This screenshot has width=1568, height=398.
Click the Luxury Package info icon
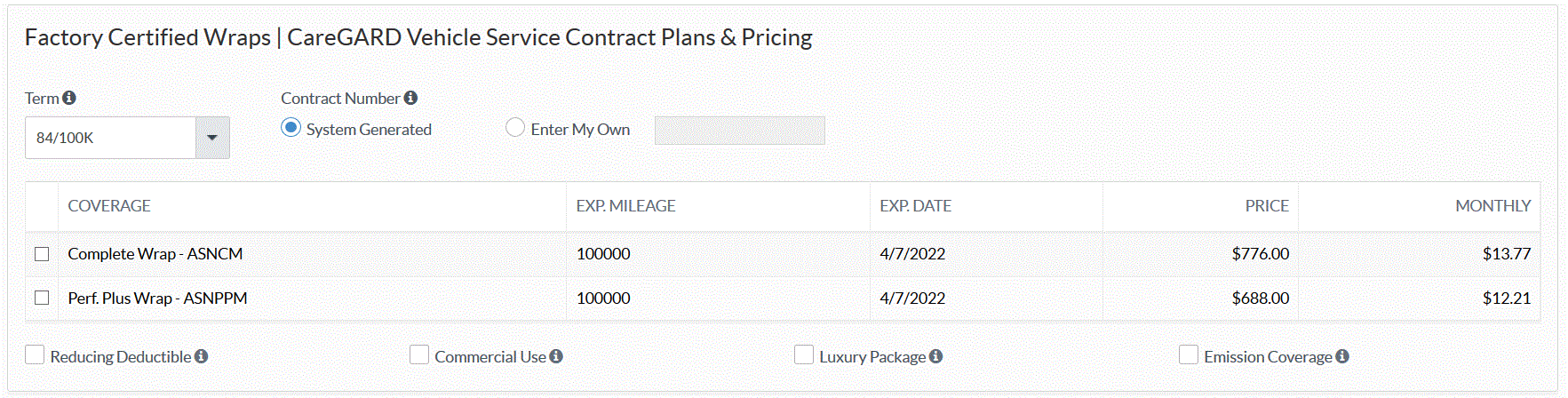[x=935, y=356]
